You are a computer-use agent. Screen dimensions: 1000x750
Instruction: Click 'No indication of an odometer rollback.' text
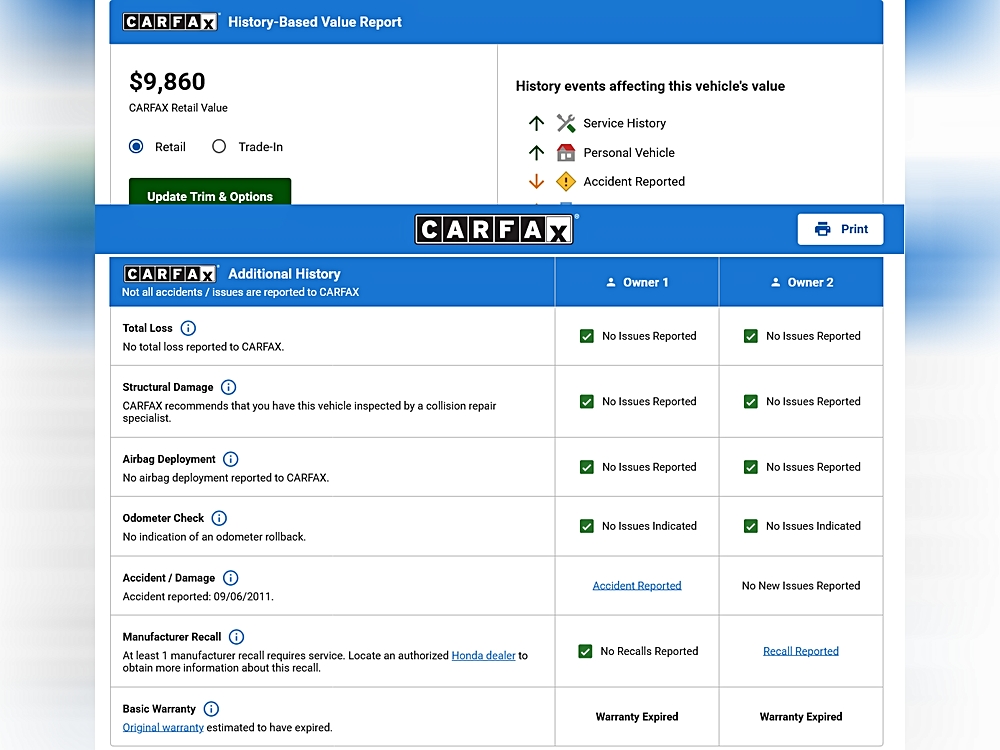coord(214,537)
